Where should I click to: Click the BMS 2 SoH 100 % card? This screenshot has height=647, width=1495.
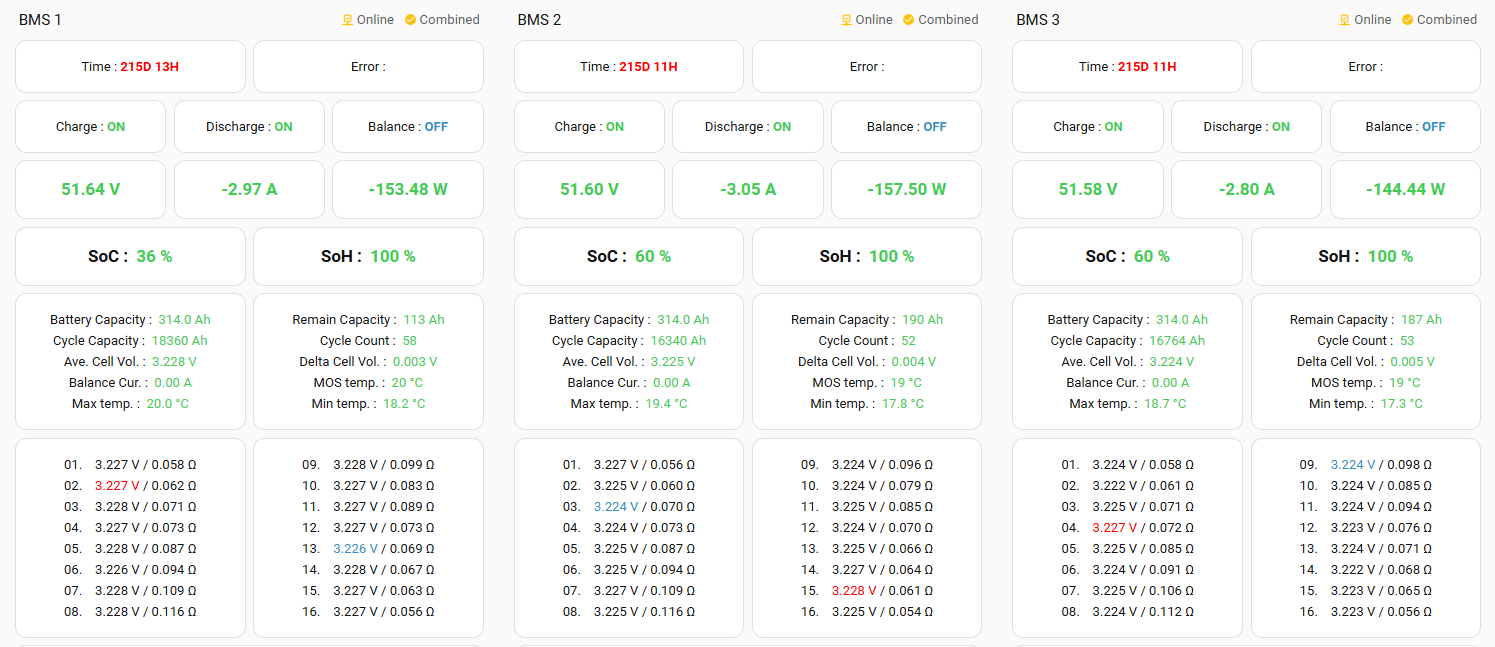[866, 256]
